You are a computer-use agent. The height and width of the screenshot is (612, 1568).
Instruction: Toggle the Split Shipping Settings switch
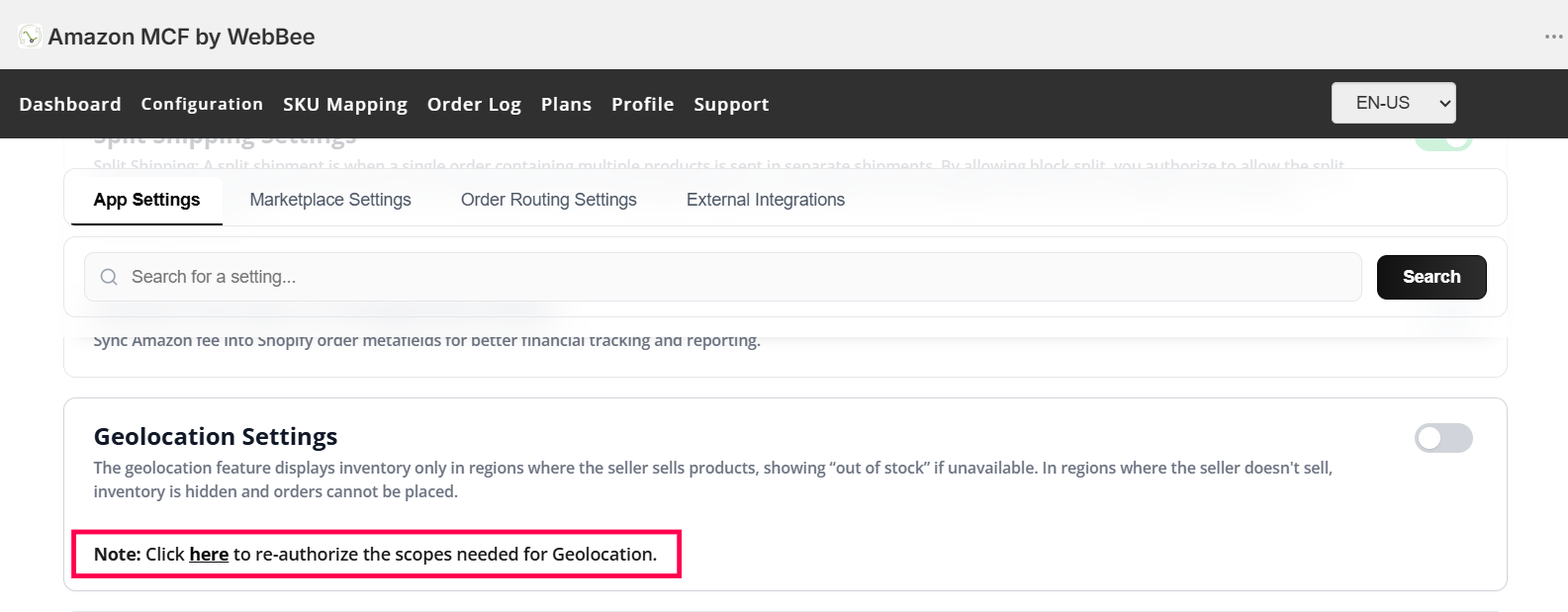click(1443, 143)
